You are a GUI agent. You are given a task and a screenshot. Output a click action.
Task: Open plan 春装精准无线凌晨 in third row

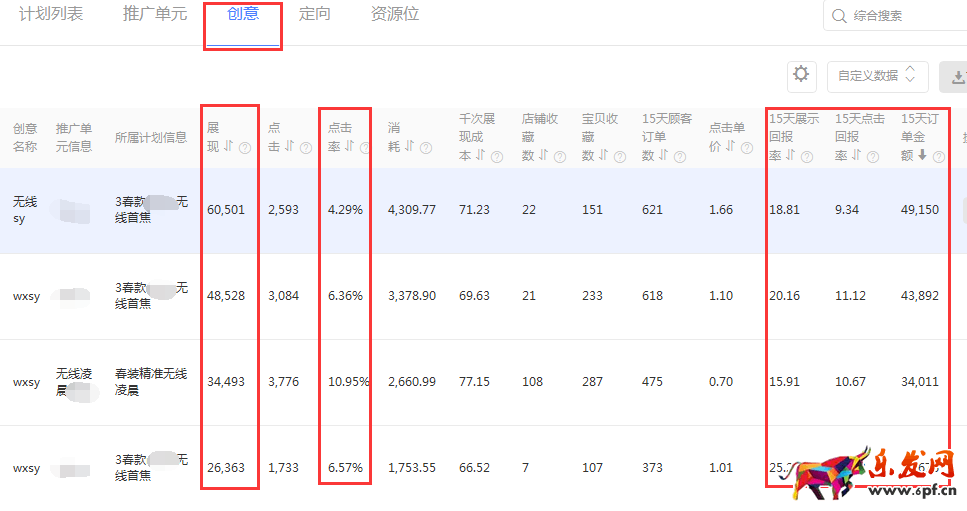[x=150, y=381]
